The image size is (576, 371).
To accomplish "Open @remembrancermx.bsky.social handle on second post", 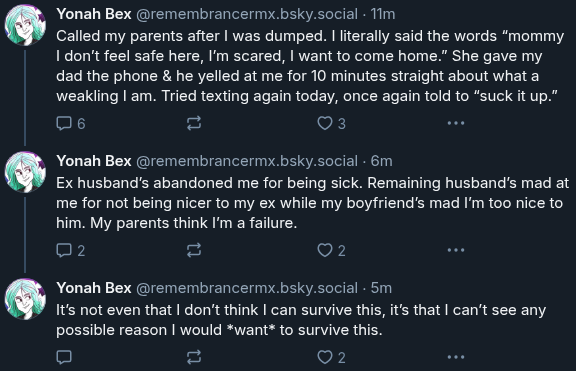I will [x=247, y=161].
